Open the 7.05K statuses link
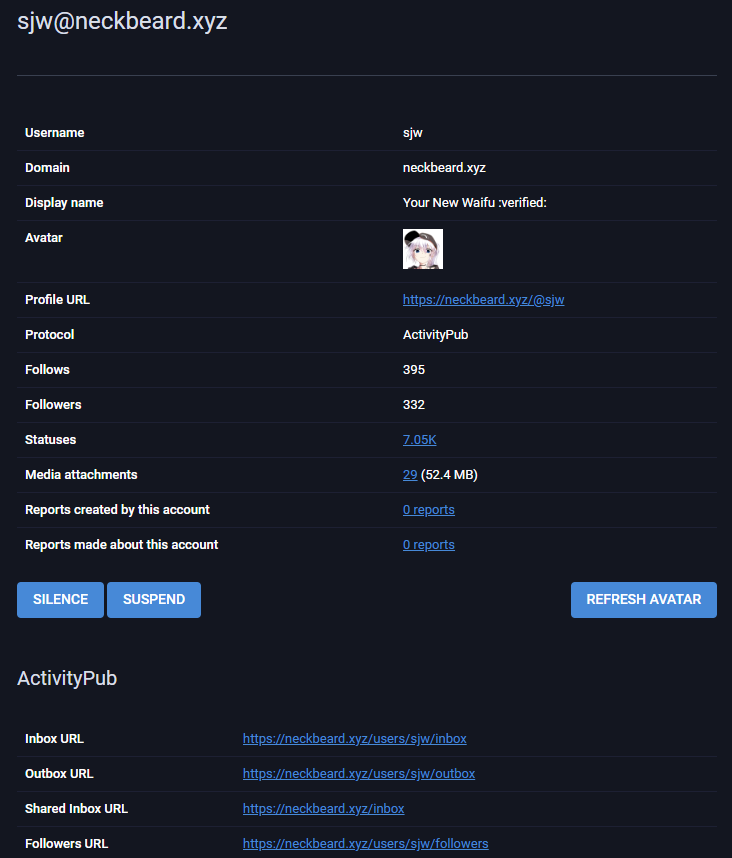 (420, 440)
